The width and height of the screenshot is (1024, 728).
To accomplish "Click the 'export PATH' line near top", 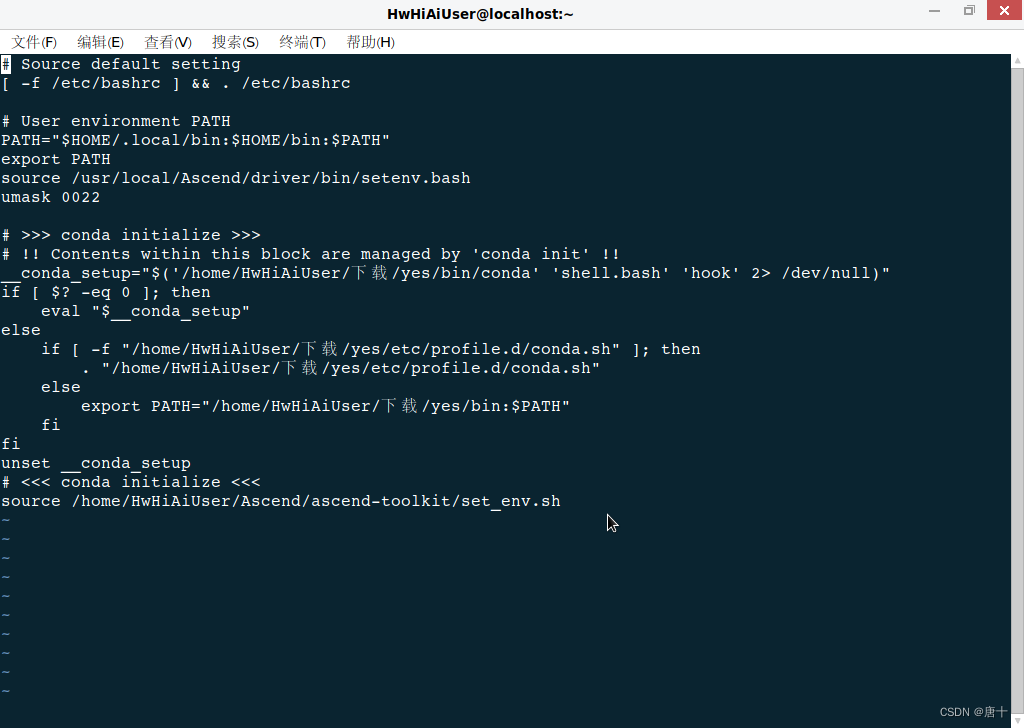I will (x=56, y=159).
